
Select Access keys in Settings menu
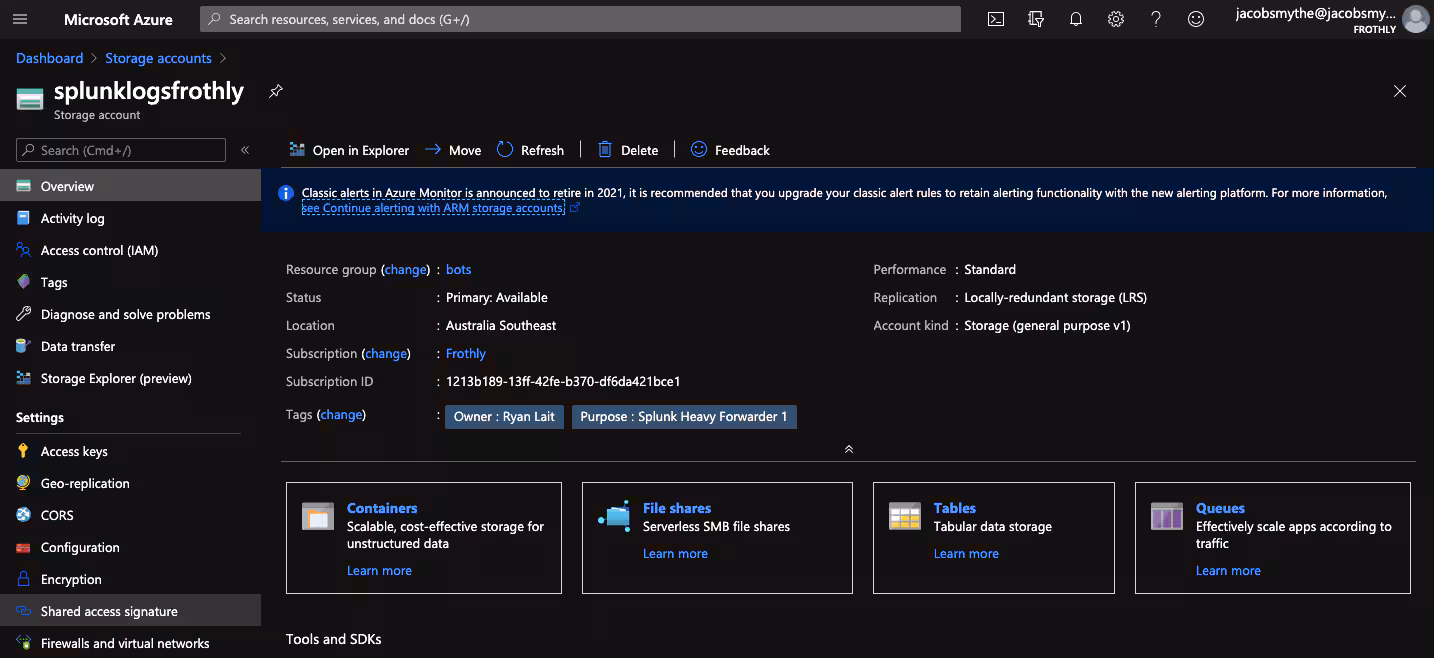click(74, 451)
